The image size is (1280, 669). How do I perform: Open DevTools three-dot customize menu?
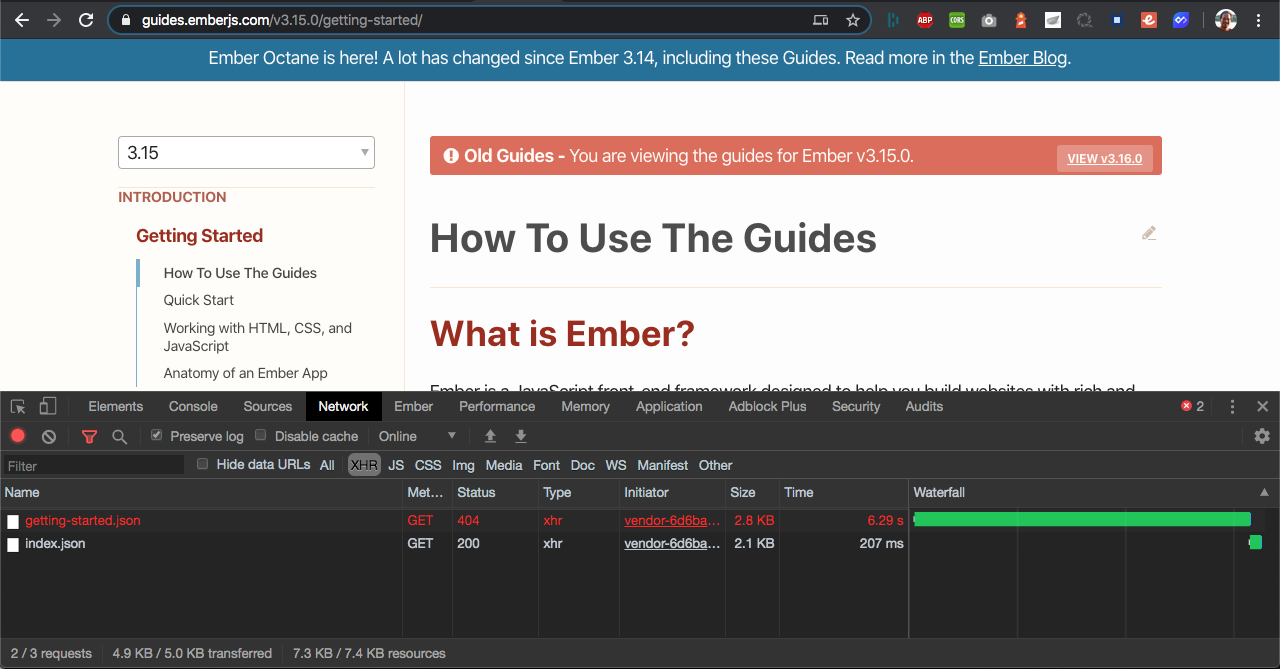1232,406
